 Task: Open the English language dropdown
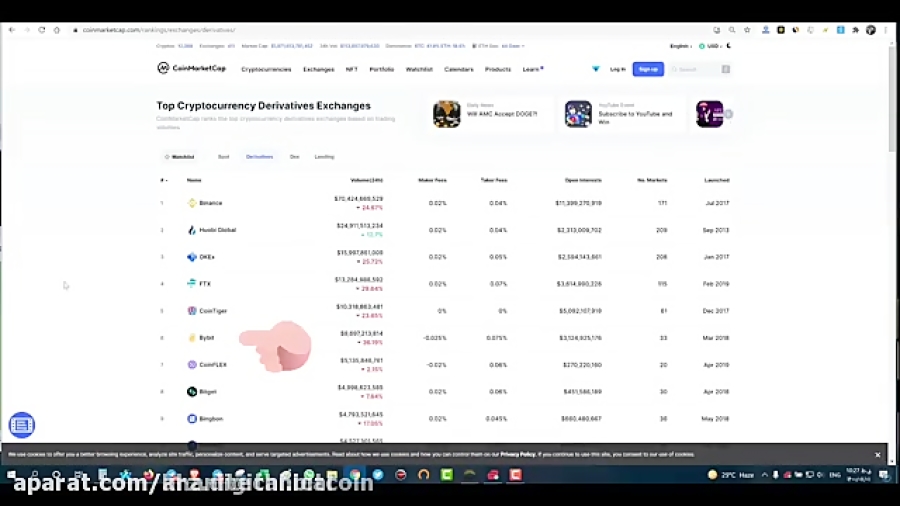coord(681,46)
